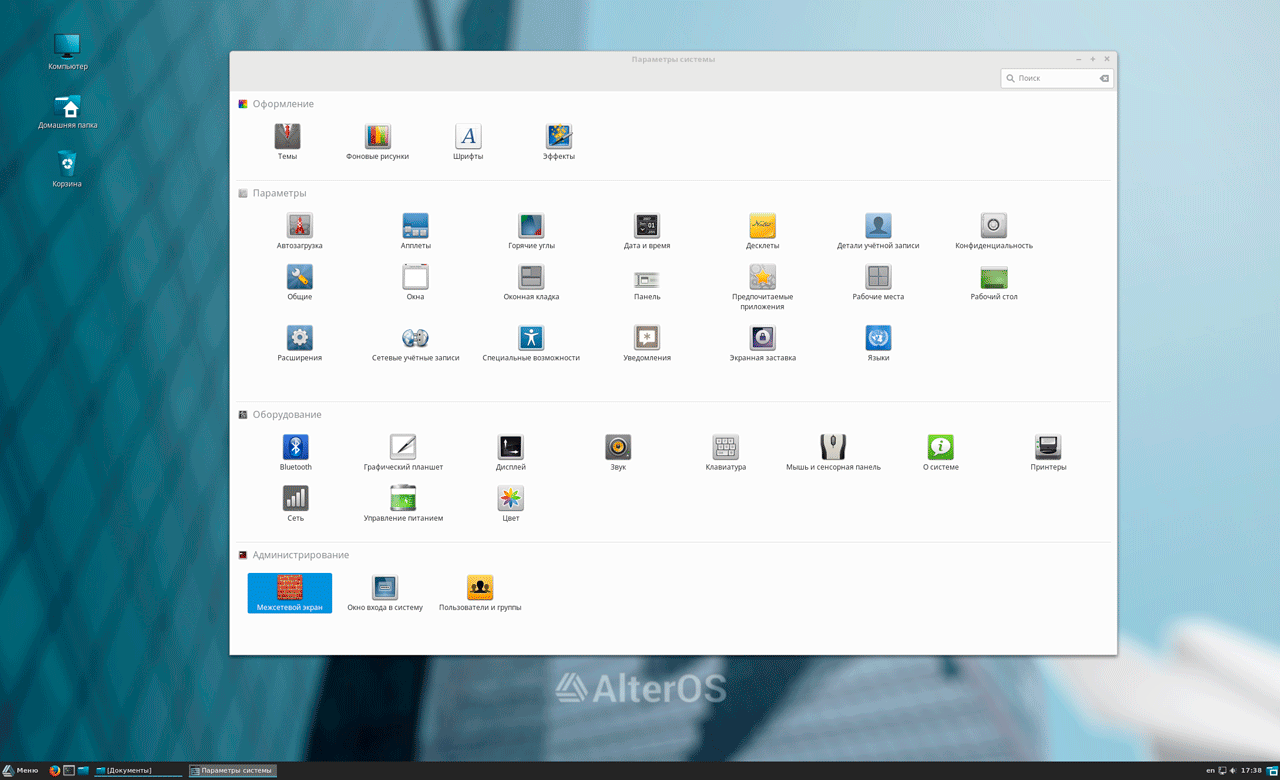Viewport: 1280px width, 780px height.
Task: Open Окно входа в систему settings
Action: click(385, 593)
